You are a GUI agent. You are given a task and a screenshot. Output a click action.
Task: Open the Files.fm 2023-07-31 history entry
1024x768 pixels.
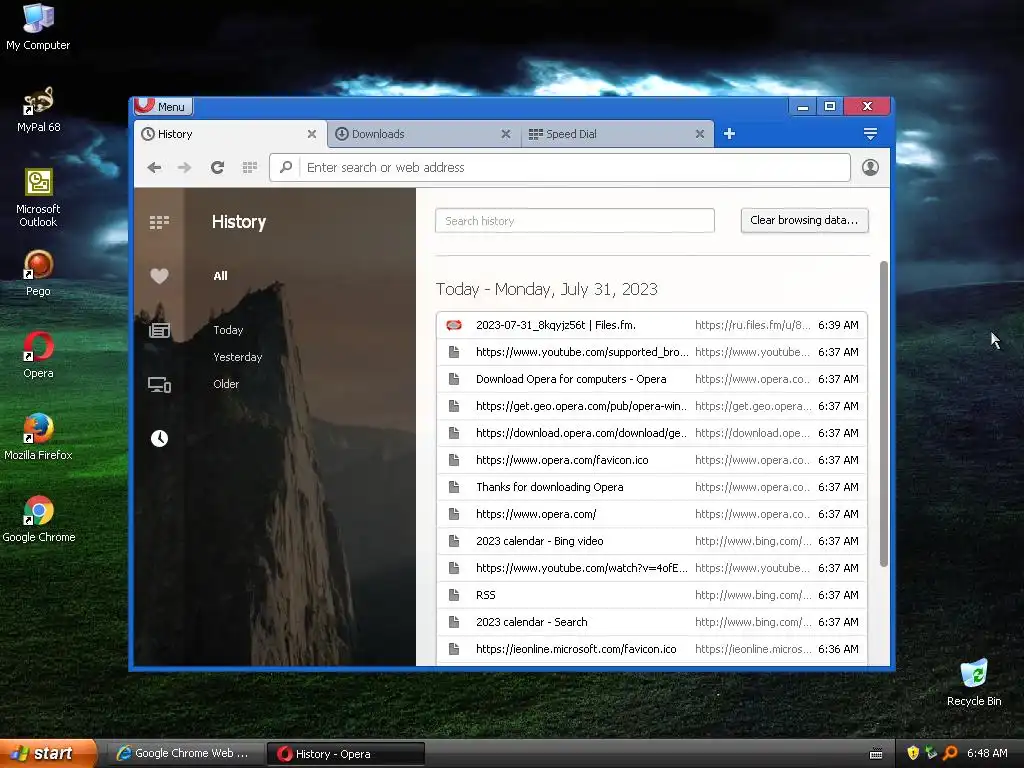[652, 325]
